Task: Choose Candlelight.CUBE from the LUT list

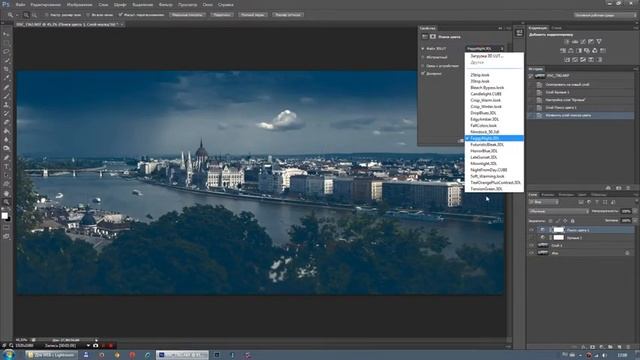Action: click(x=486, y=94)
